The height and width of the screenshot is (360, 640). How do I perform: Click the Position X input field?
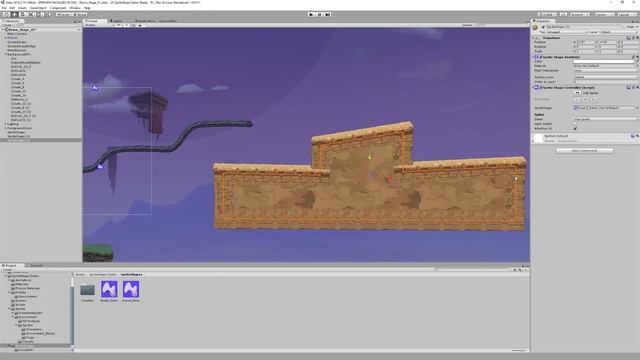click(586, 42)
